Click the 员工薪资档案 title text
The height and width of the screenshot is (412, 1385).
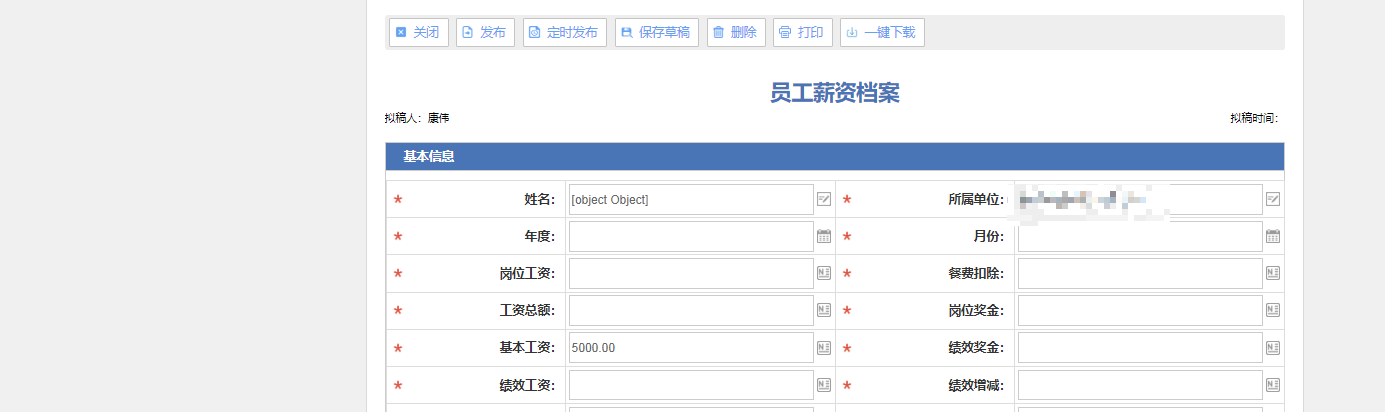pos(834,93)
